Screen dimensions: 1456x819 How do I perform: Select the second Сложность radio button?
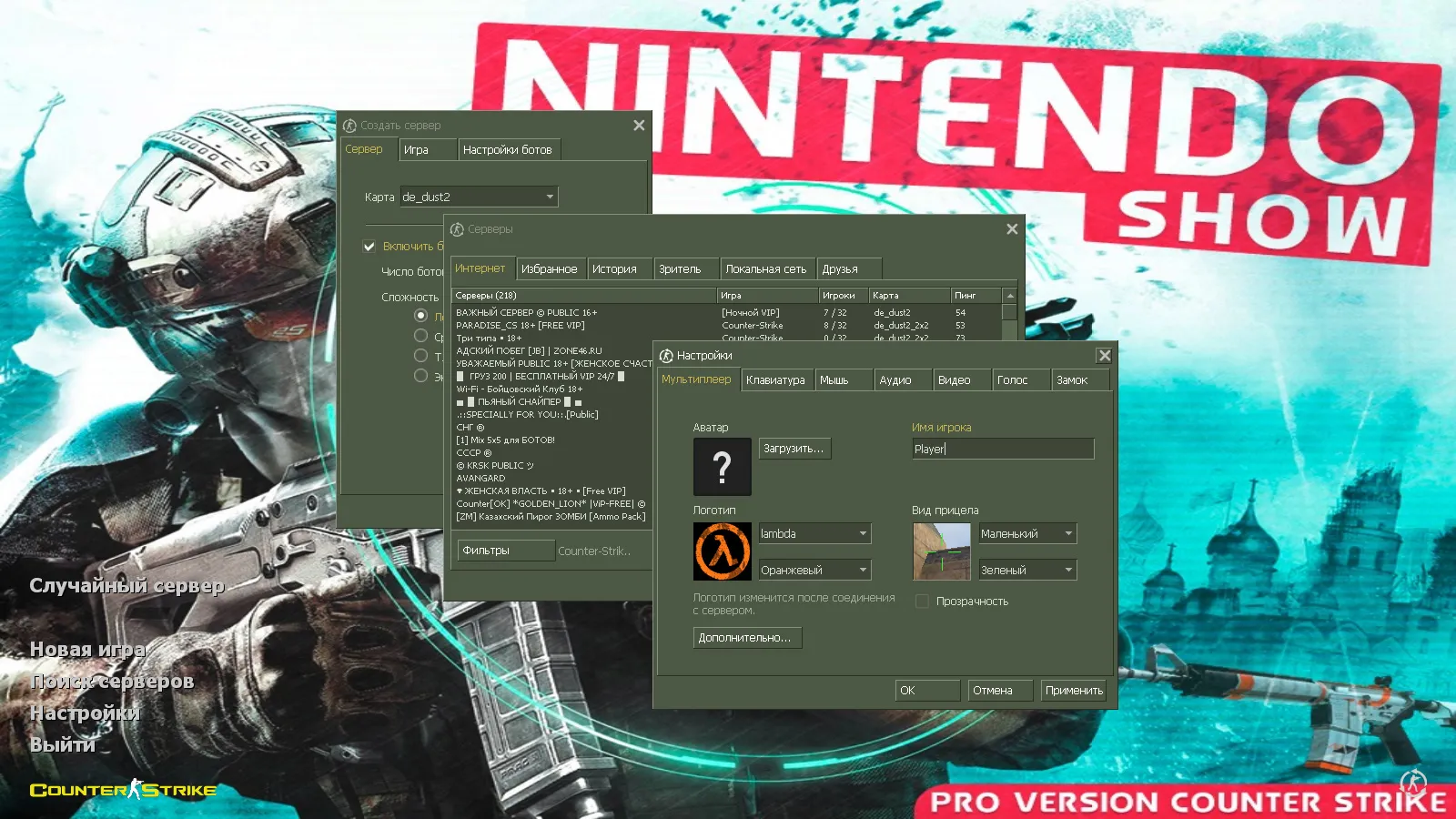pos(420,335)
